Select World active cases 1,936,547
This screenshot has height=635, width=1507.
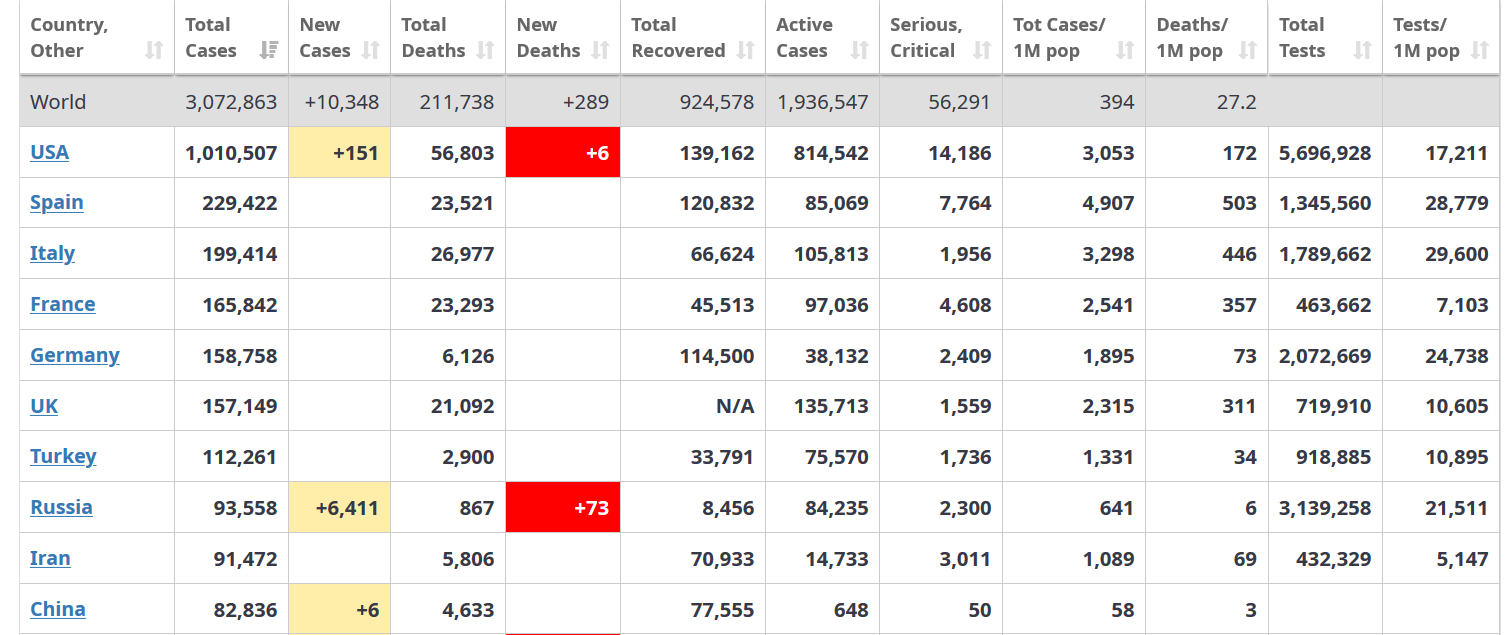tap(823, 102)
